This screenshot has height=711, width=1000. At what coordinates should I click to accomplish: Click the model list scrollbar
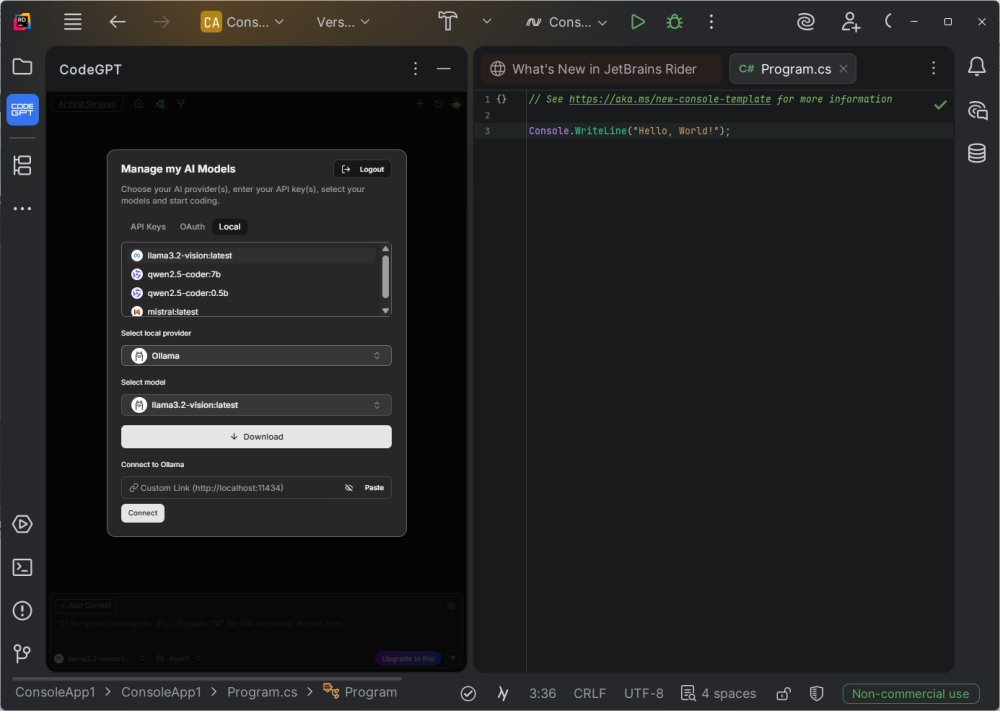386,275
